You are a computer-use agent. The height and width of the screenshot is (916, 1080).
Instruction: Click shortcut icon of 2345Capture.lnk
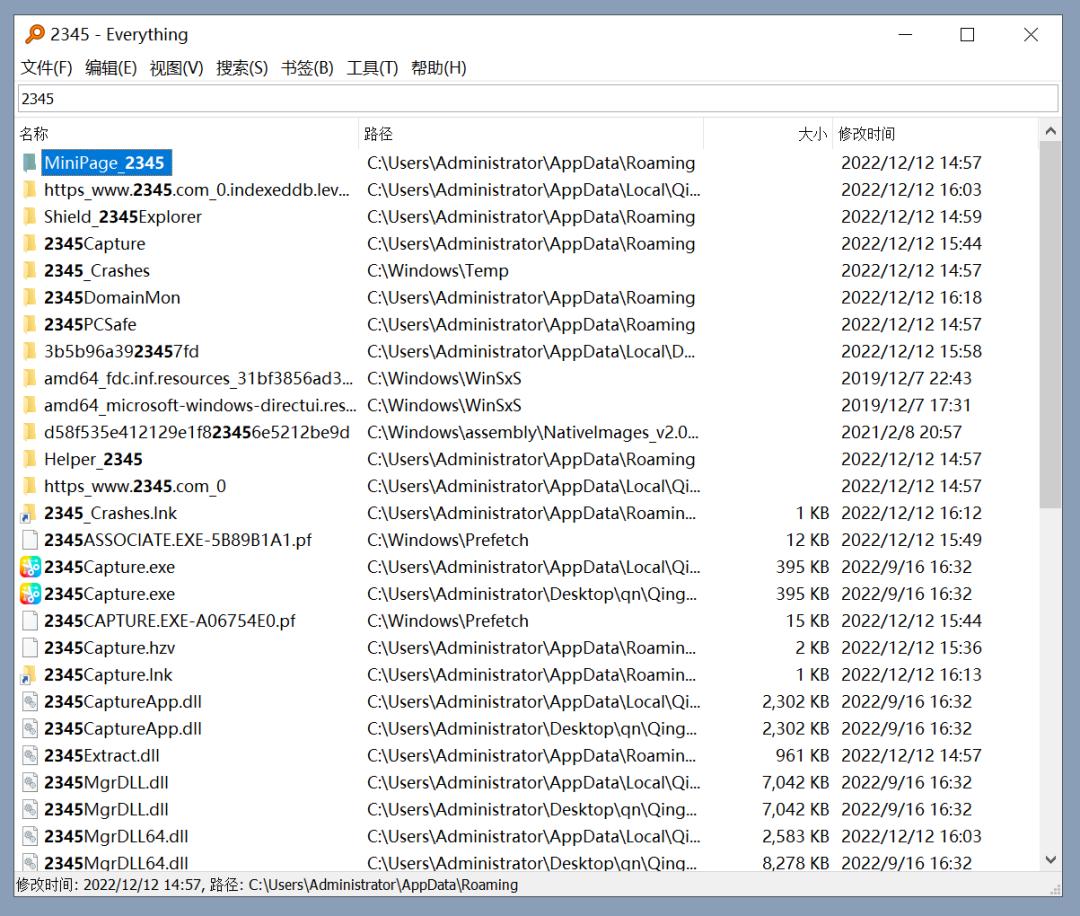[28, 675]
